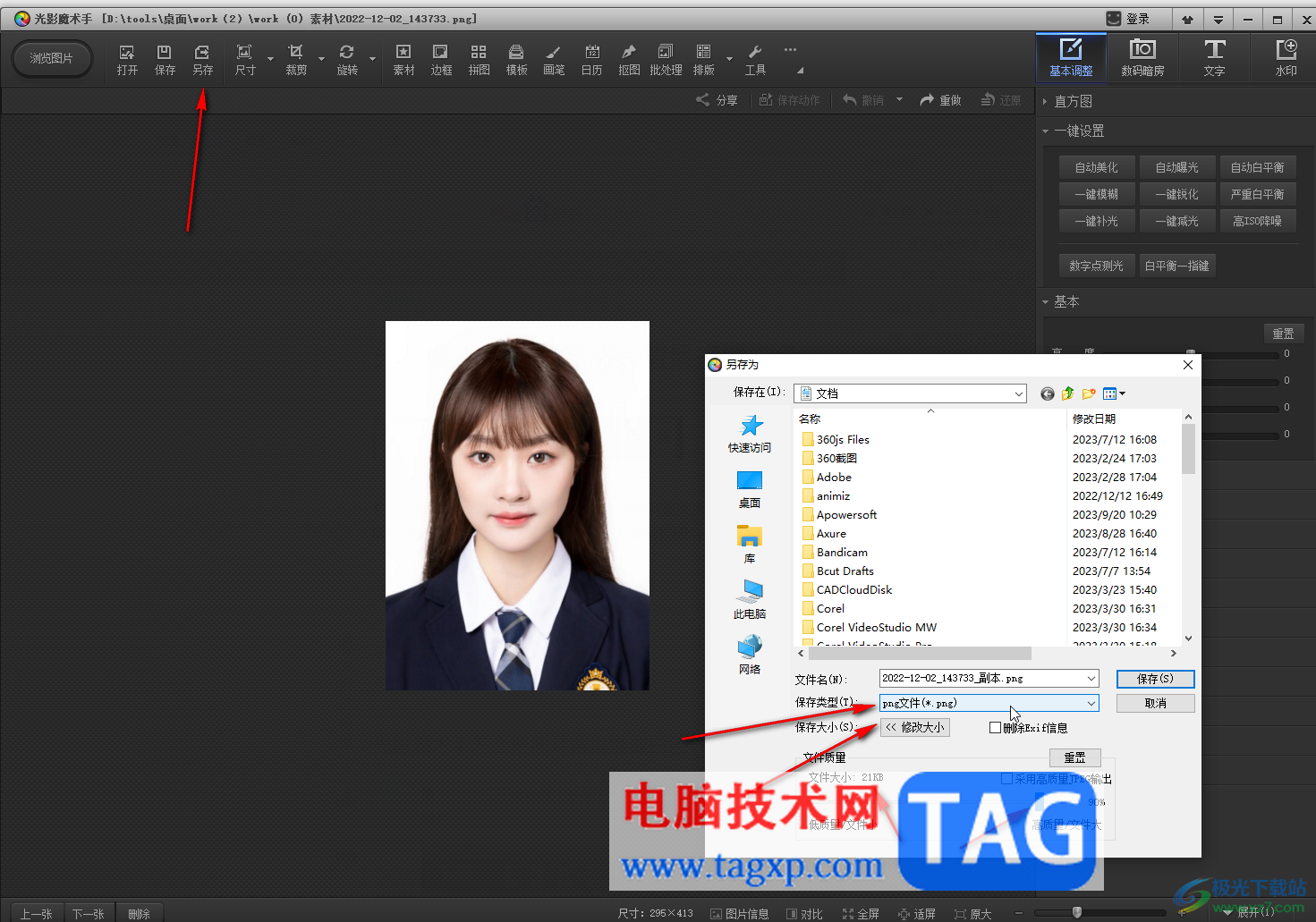The image size is (1316, 922).
Task: Click the 保存(S) button in dialog
Action: [x=1155, y=679]
